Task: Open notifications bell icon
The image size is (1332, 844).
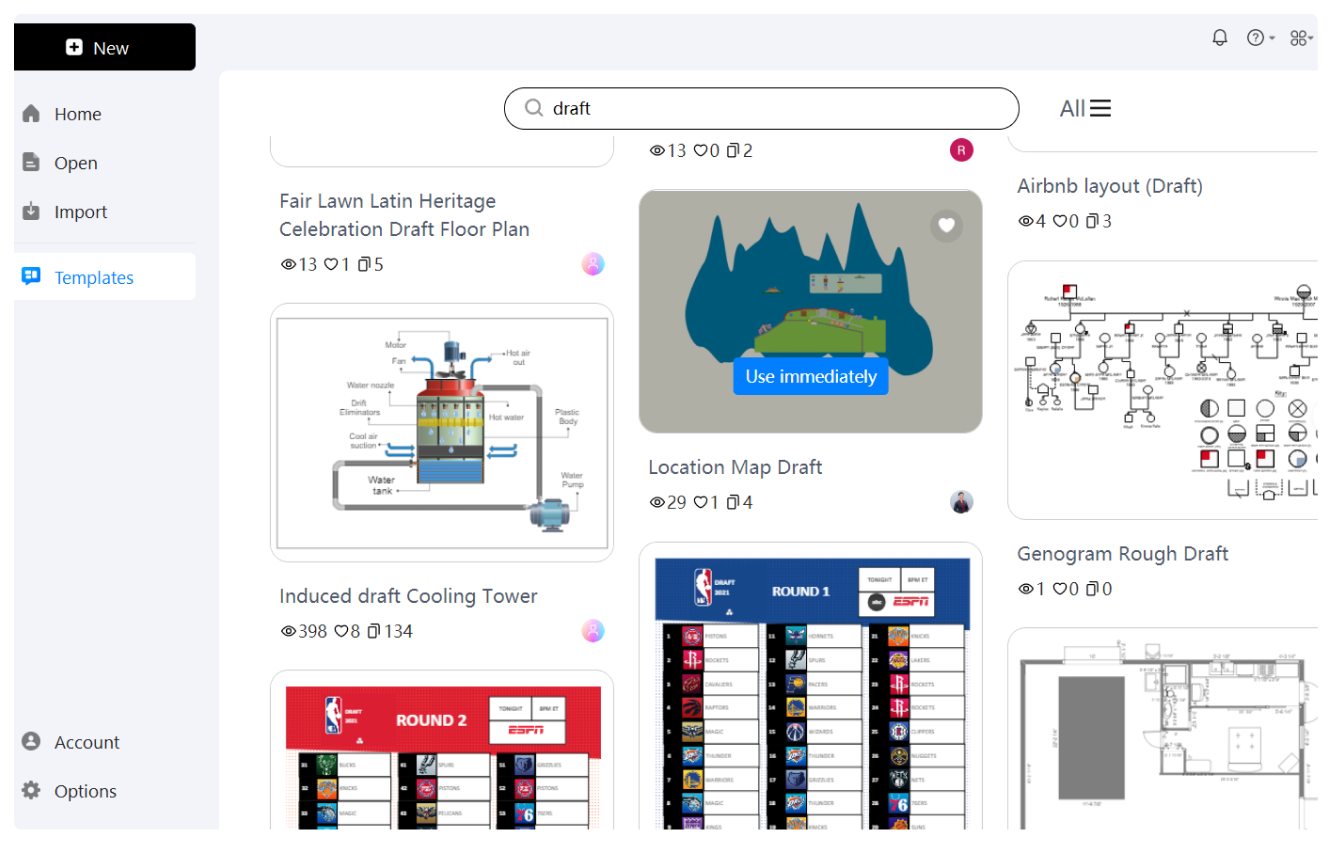Action: coord(1219,38)
